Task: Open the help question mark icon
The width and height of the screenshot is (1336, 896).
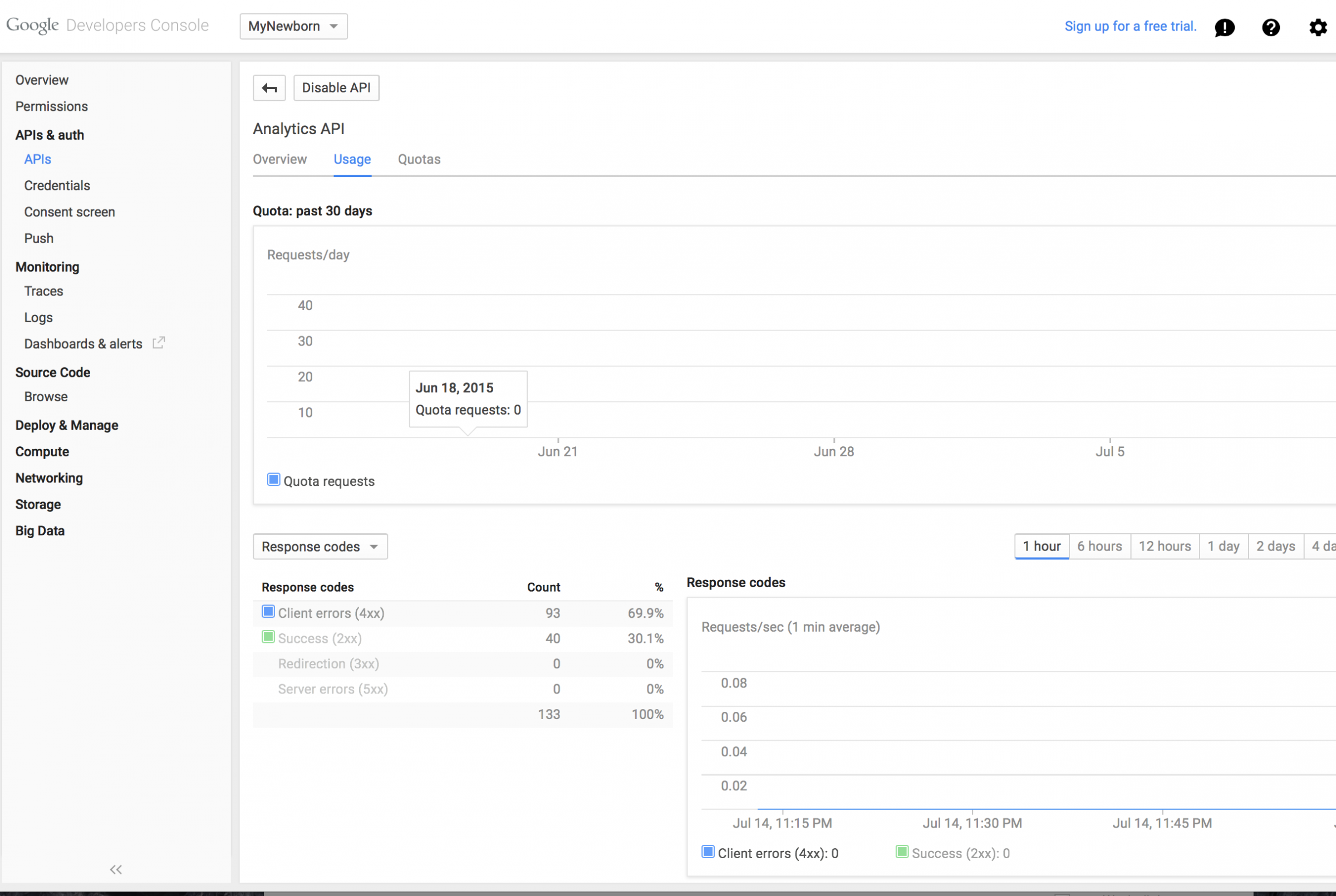Action: (1270, 27)
